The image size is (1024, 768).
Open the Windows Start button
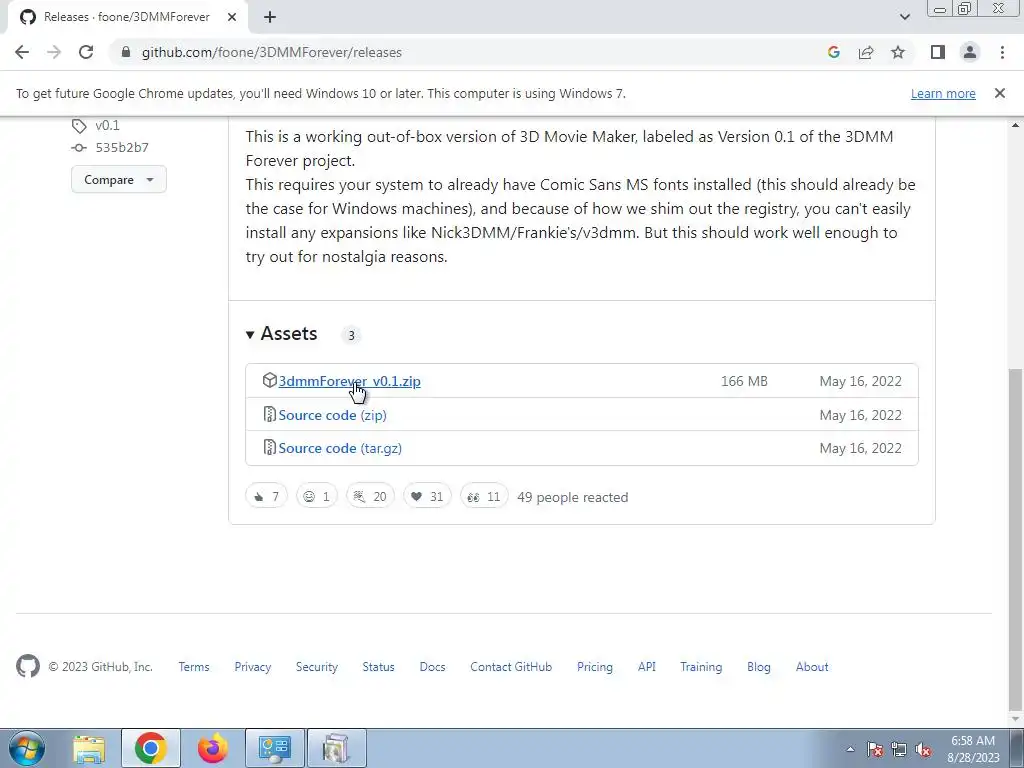[27, 748]
